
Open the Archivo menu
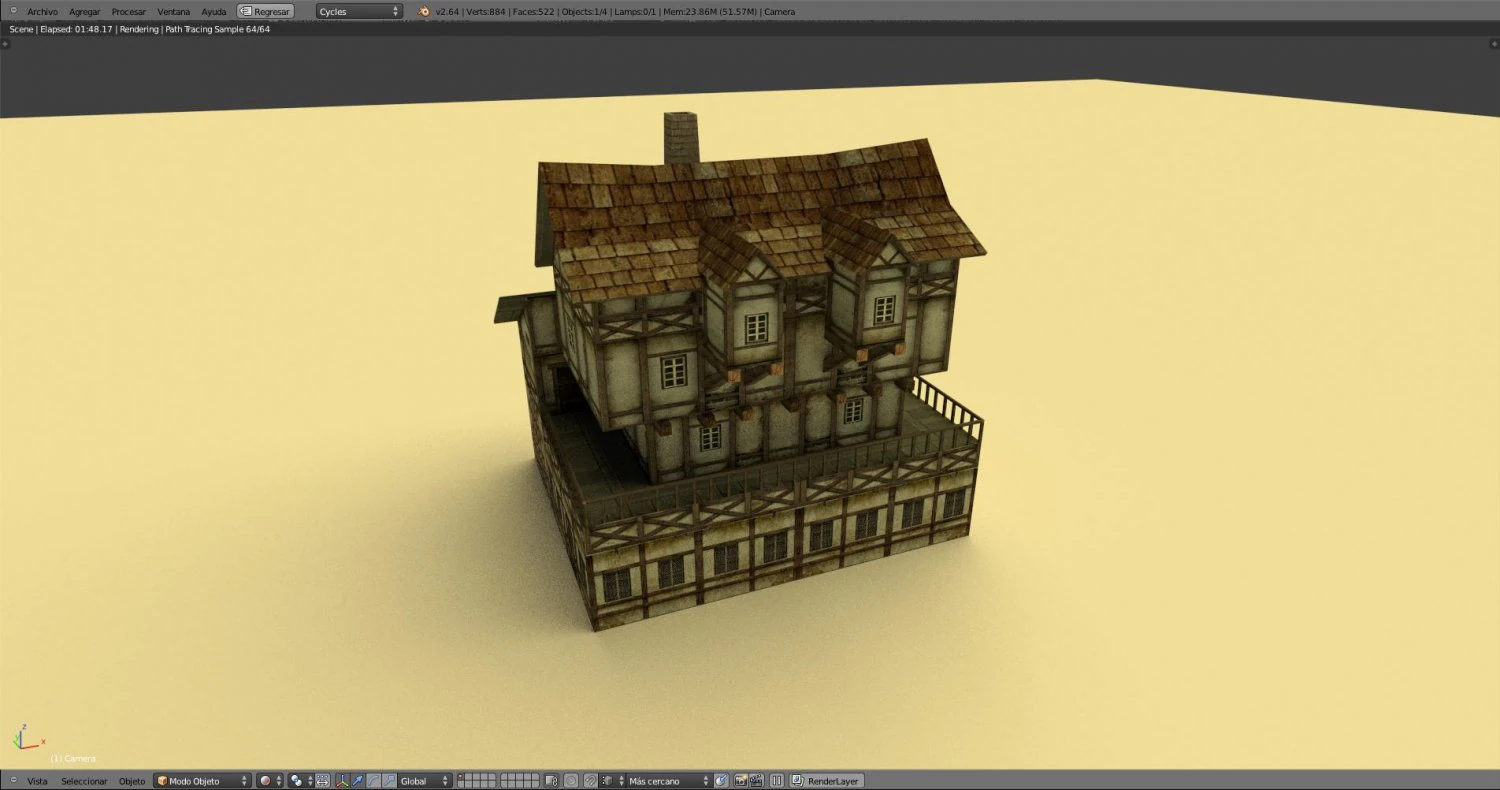point(42,11)
